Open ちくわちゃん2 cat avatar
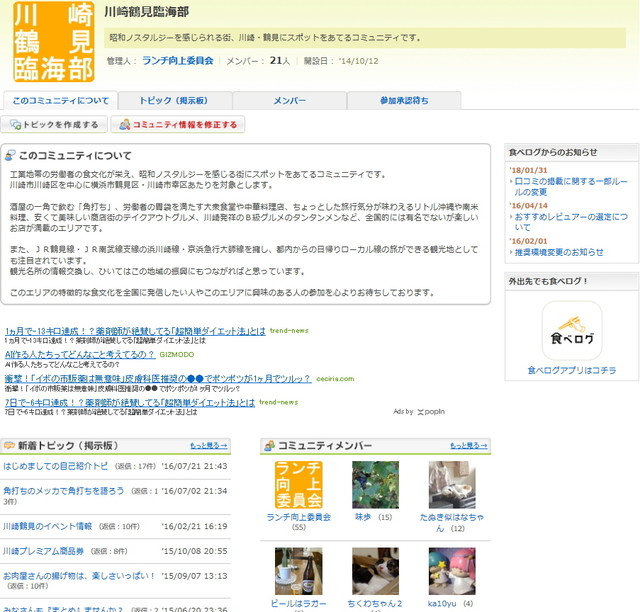This screenshot has height=612, width=640. click(x=375, y=571)
